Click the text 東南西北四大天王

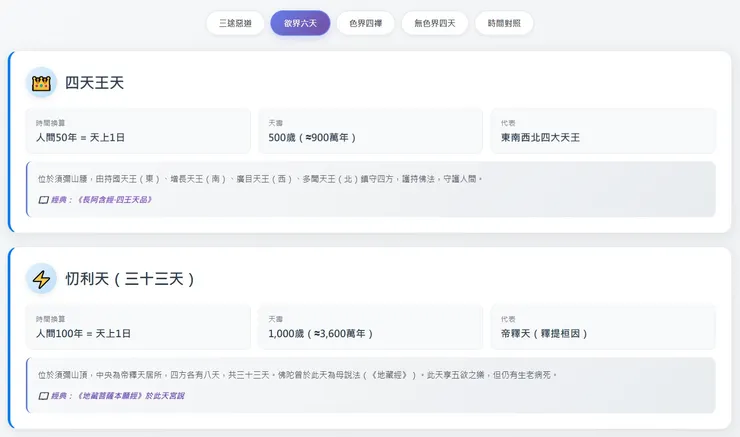tap(540, 137)
